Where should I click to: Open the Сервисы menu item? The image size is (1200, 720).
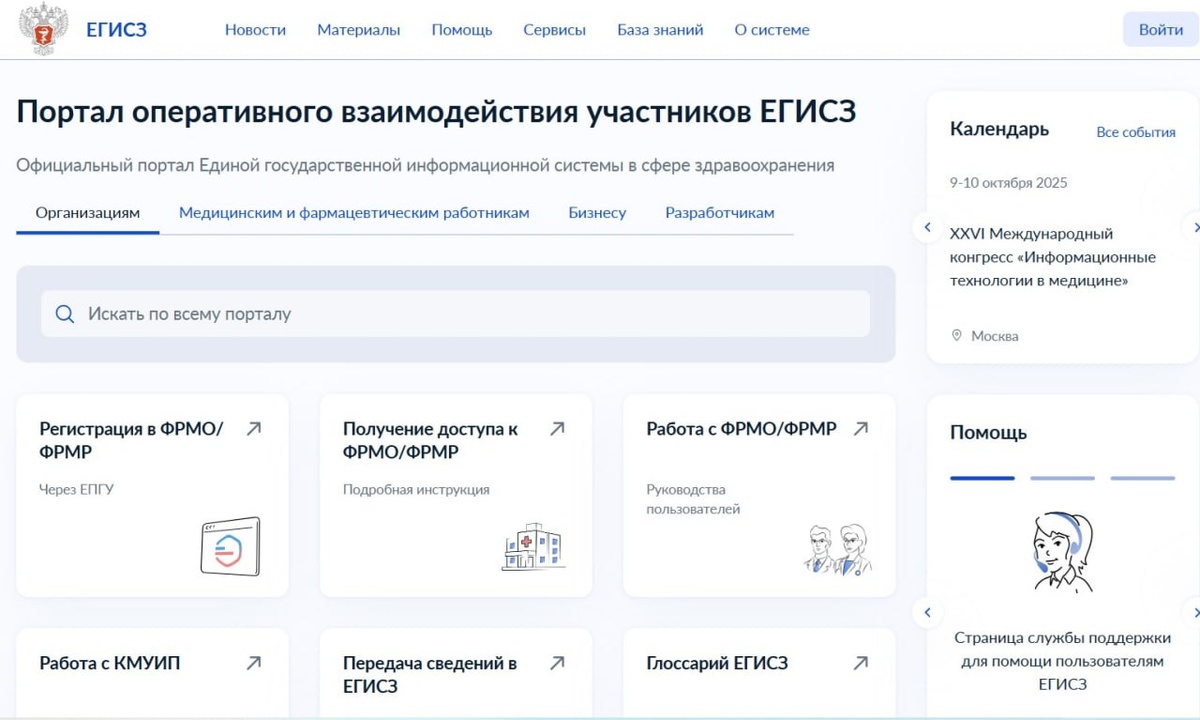tap(555, 30)
